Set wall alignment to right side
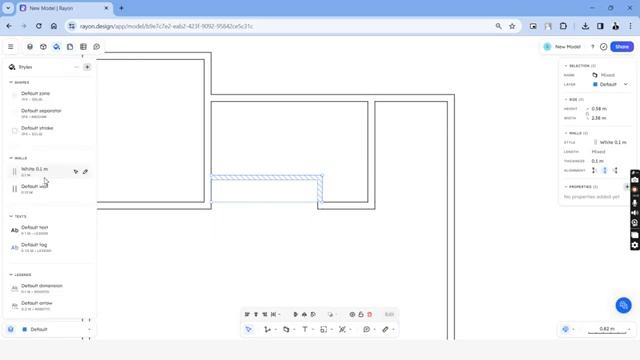 pos(615,171)
